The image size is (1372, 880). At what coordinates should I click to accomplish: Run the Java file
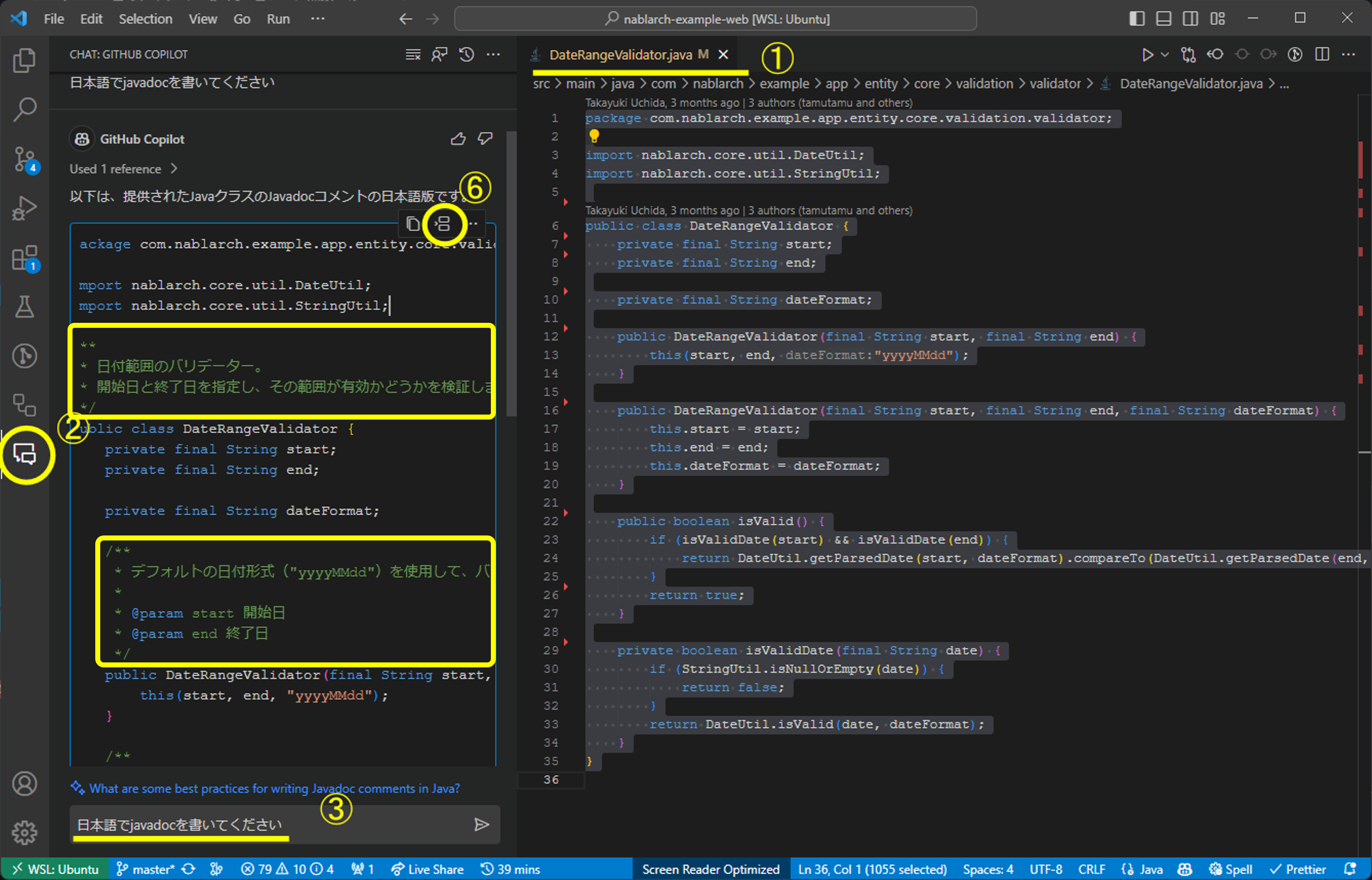[x=1147, y=54]
